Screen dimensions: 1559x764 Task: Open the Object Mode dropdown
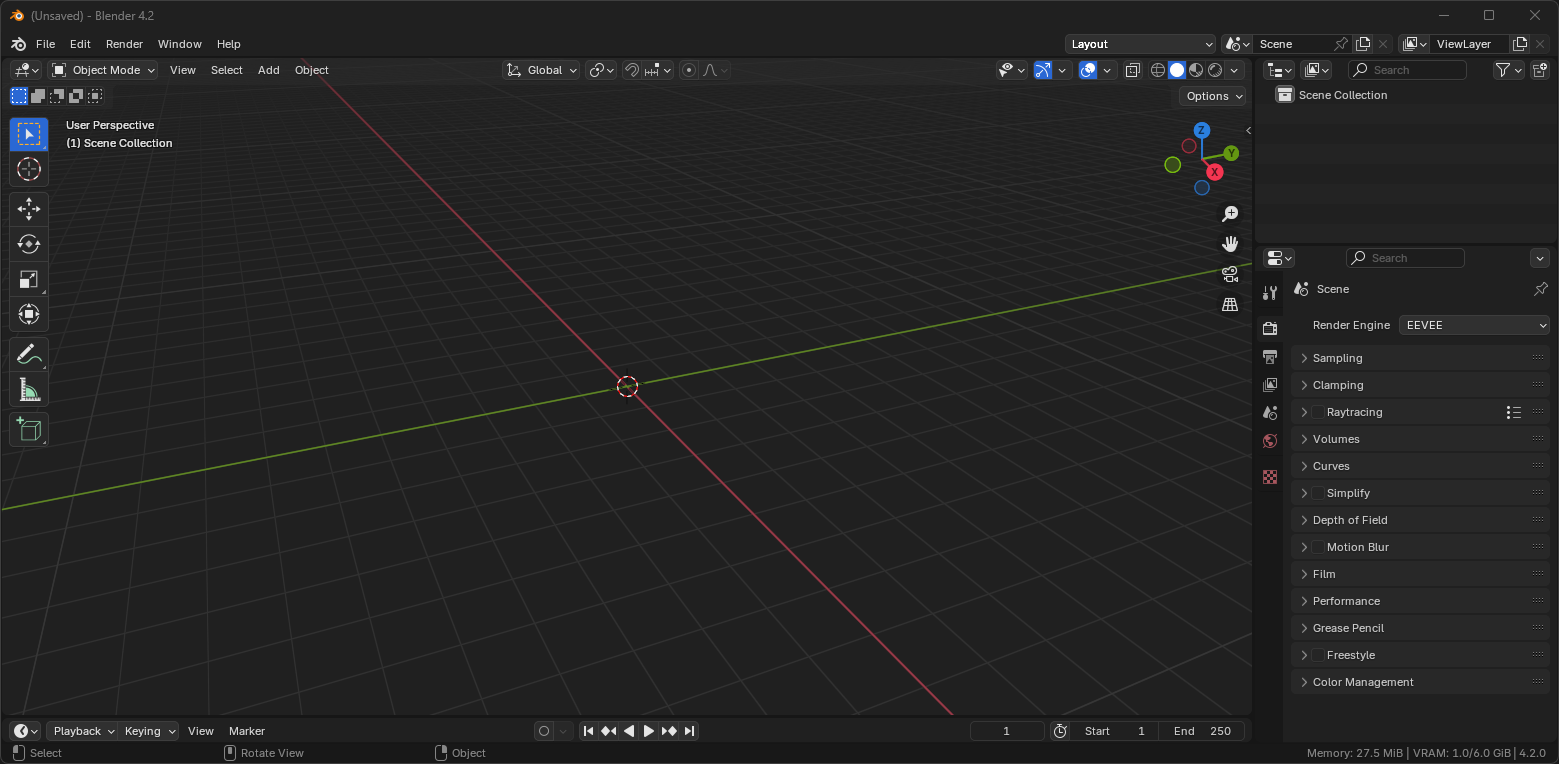(103, 70)
